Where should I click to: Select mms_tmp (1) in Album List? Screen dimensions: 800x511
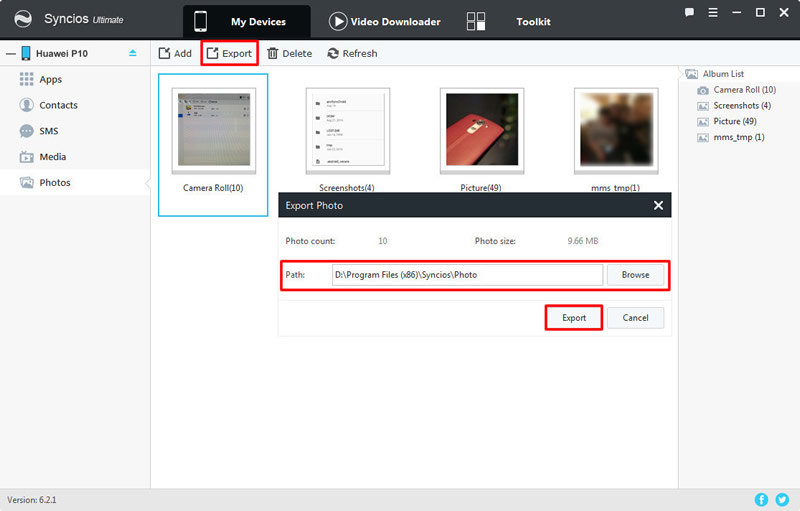point(739,137)
